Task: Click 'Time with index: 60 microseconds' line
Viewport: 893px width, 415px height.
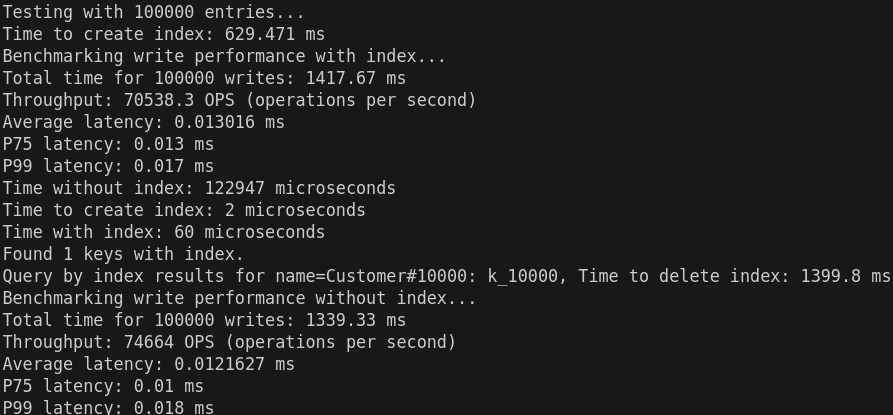Action: [x=163, y=232]
